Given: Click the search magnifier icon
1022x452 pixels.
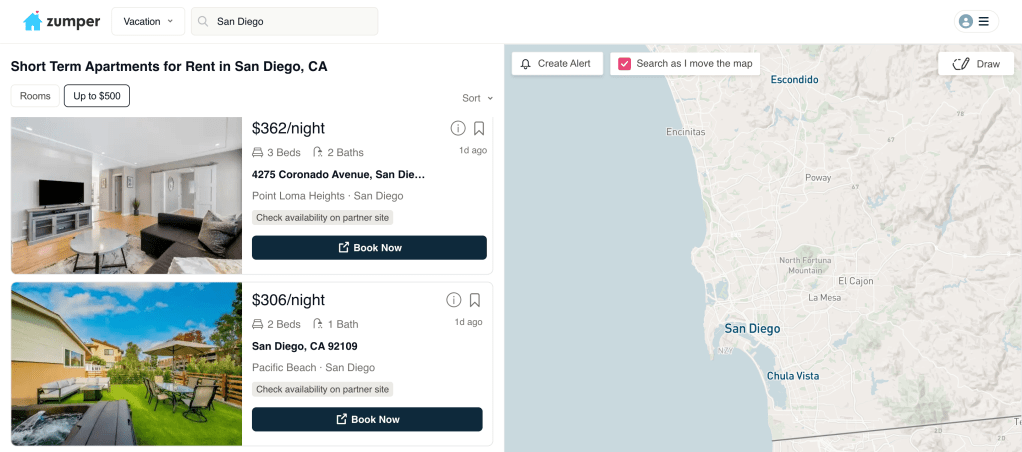Looking at the screenshot, I should tap(203, 21).
